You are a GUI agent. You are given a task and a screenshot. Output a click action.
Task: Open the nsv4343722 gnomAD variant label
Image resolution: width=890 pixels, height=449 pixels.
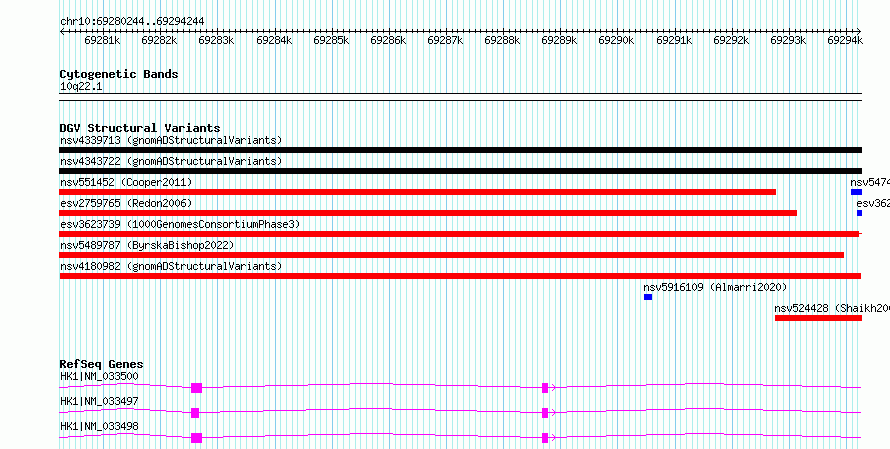tap(171, 161)
